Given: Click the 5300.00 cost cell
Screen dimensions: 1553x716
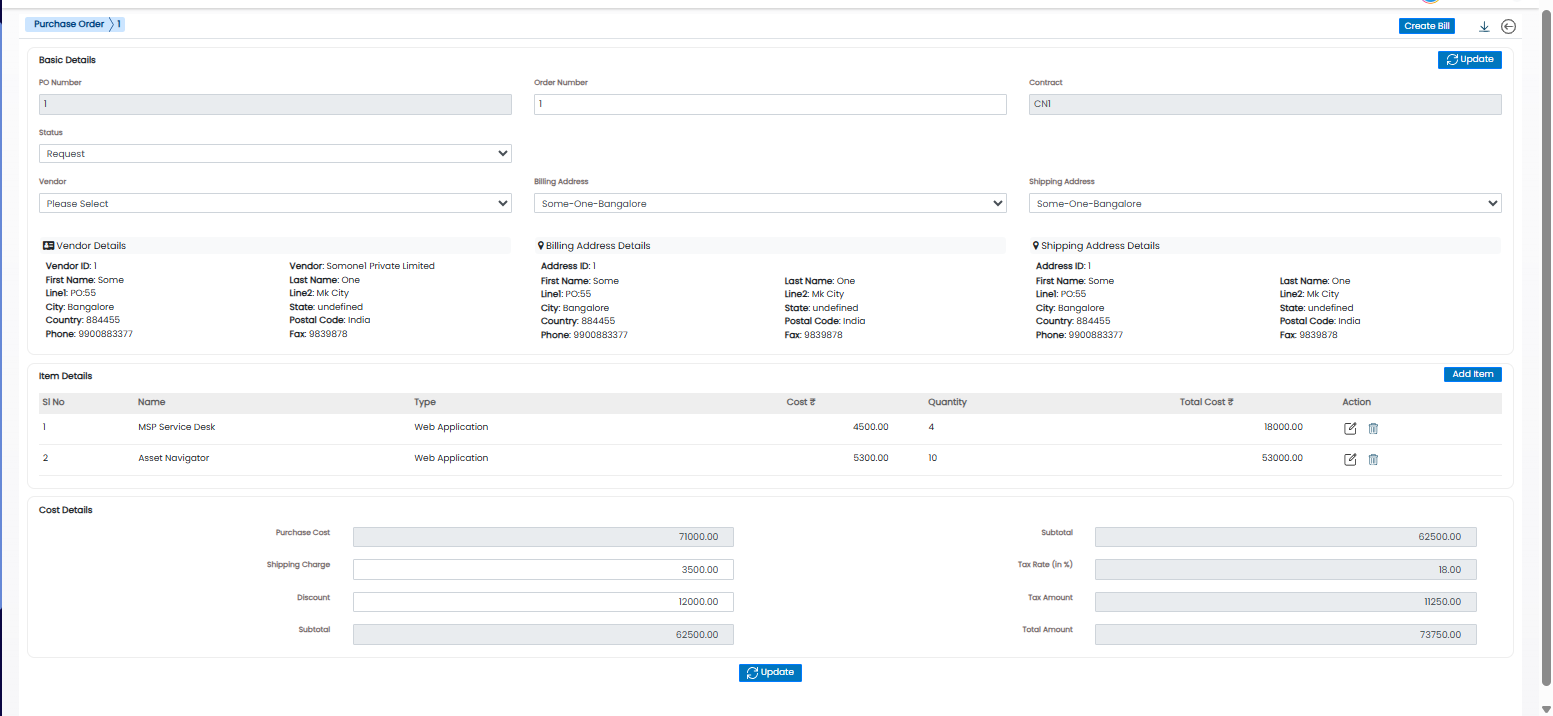Looking at the screenshot, I should [870, 458].
